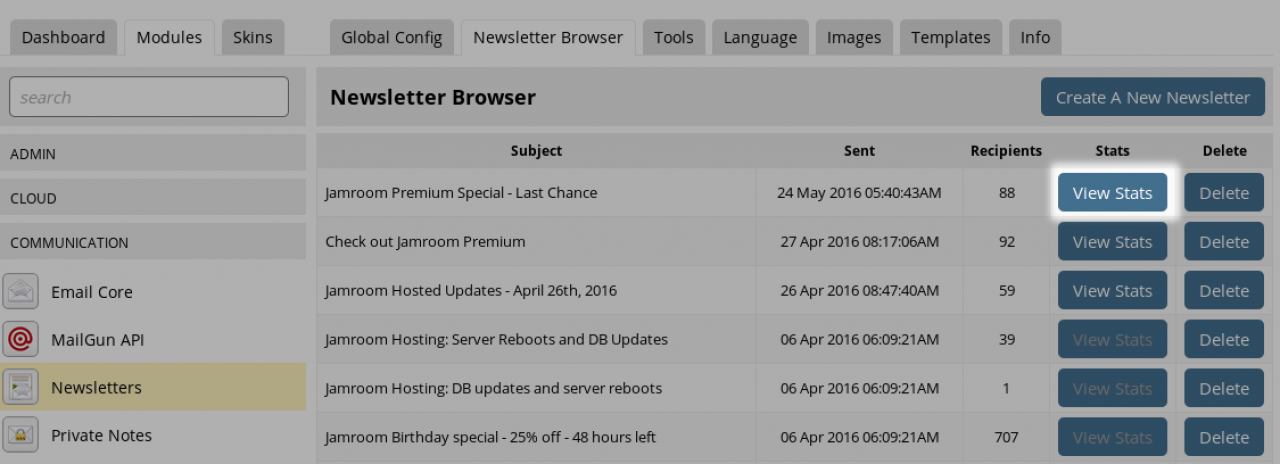Delete the Check out Jamroom Premium newsletter

(x=1224, y=242)
